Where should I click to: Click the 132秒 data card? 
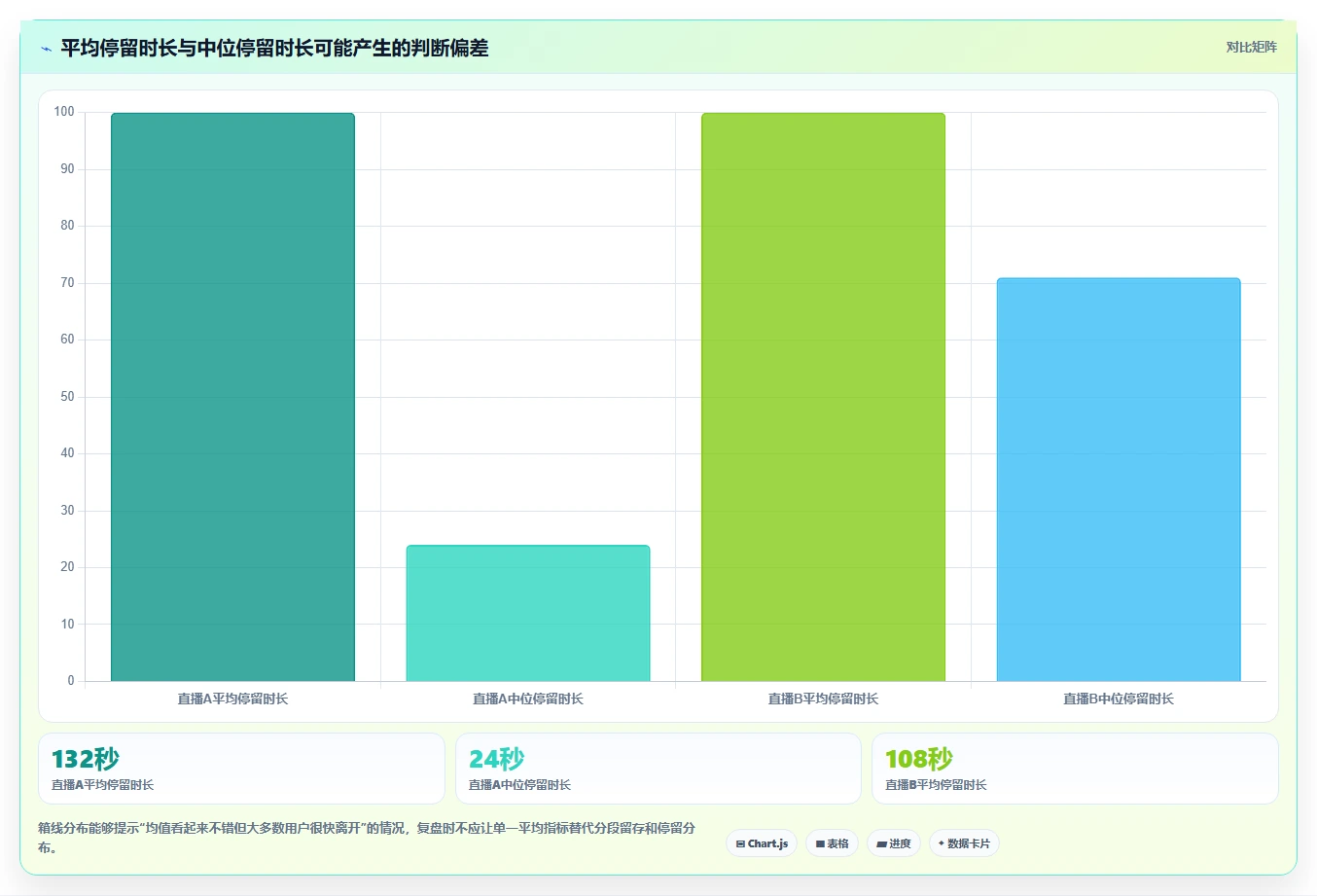[x=241, y=769]
